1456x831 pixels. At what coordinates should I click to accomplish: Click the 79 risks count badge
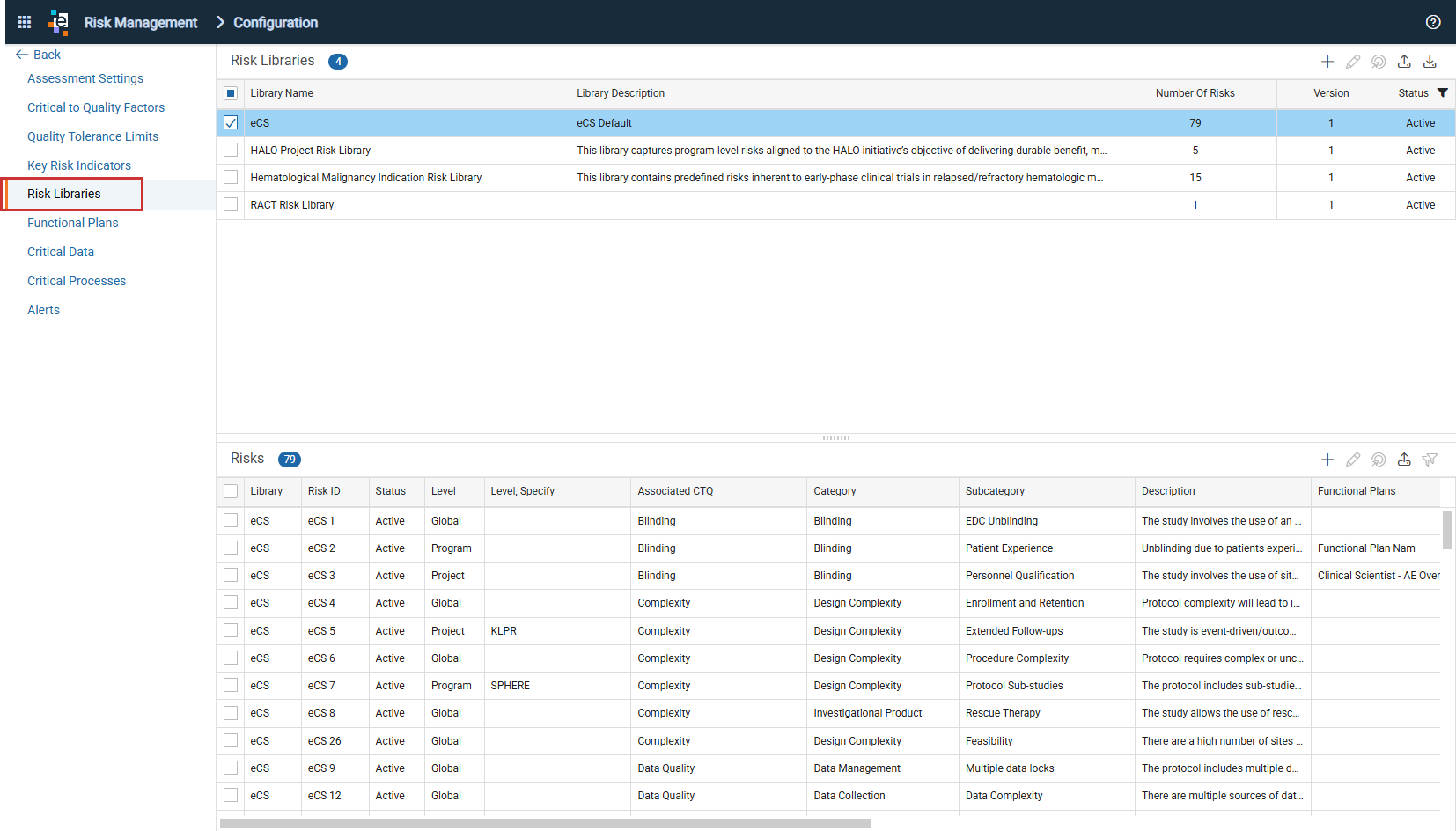point(290,460)
